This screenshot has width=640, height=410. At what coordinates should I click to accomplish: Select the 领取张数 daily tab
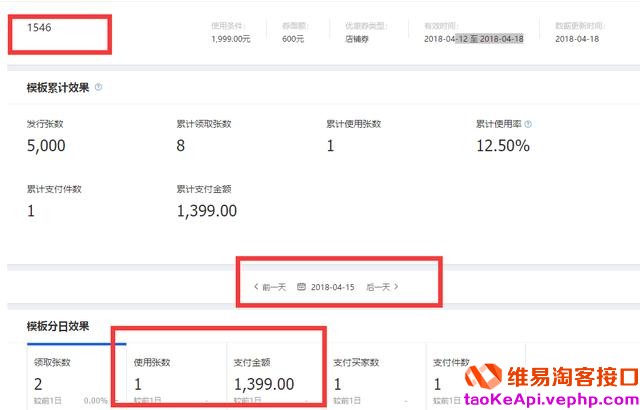77,377
